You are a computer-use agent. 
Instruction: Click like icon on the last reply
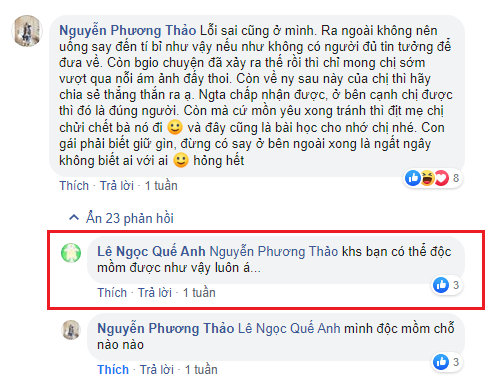tap(441, 362)
